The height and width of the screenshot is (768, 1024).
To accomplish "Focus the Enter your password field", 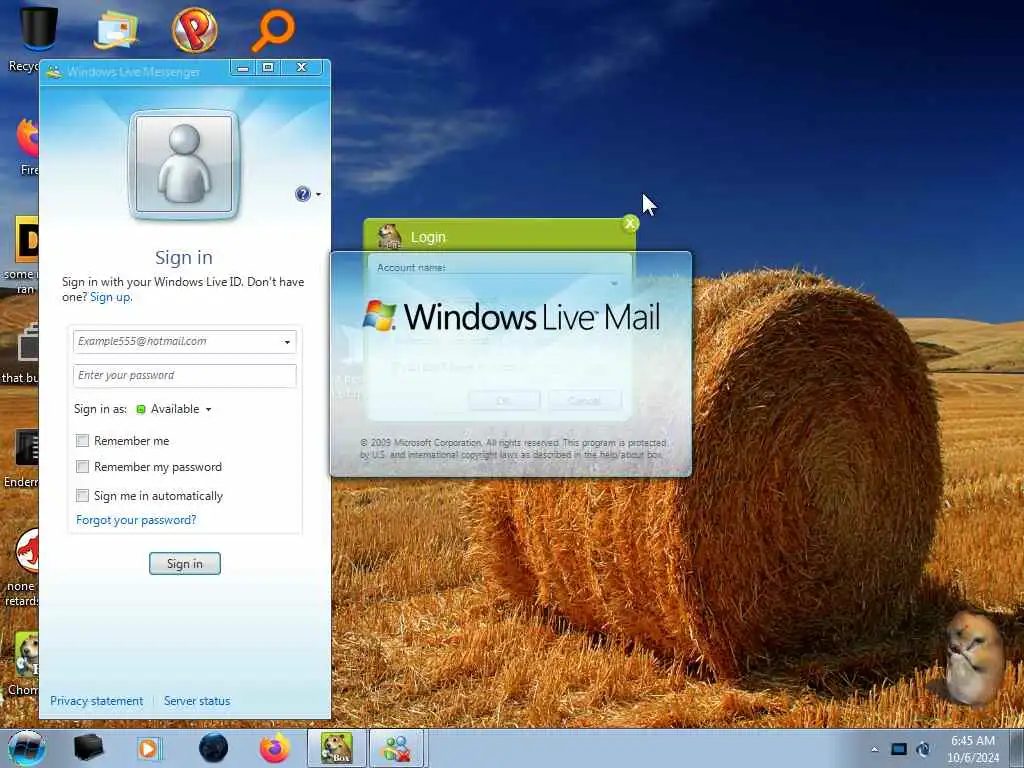I will [x=185, y=376].
